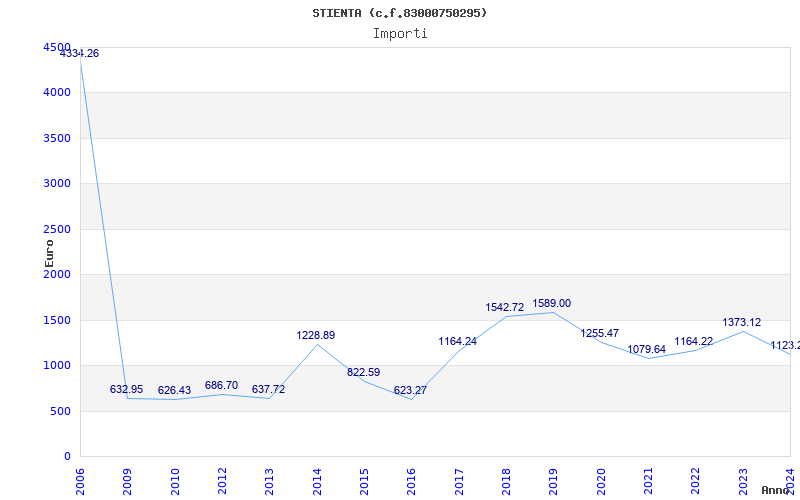Select year 2019 on the x-axis
This screenshot has width=800, height=500.
(555, 478)
